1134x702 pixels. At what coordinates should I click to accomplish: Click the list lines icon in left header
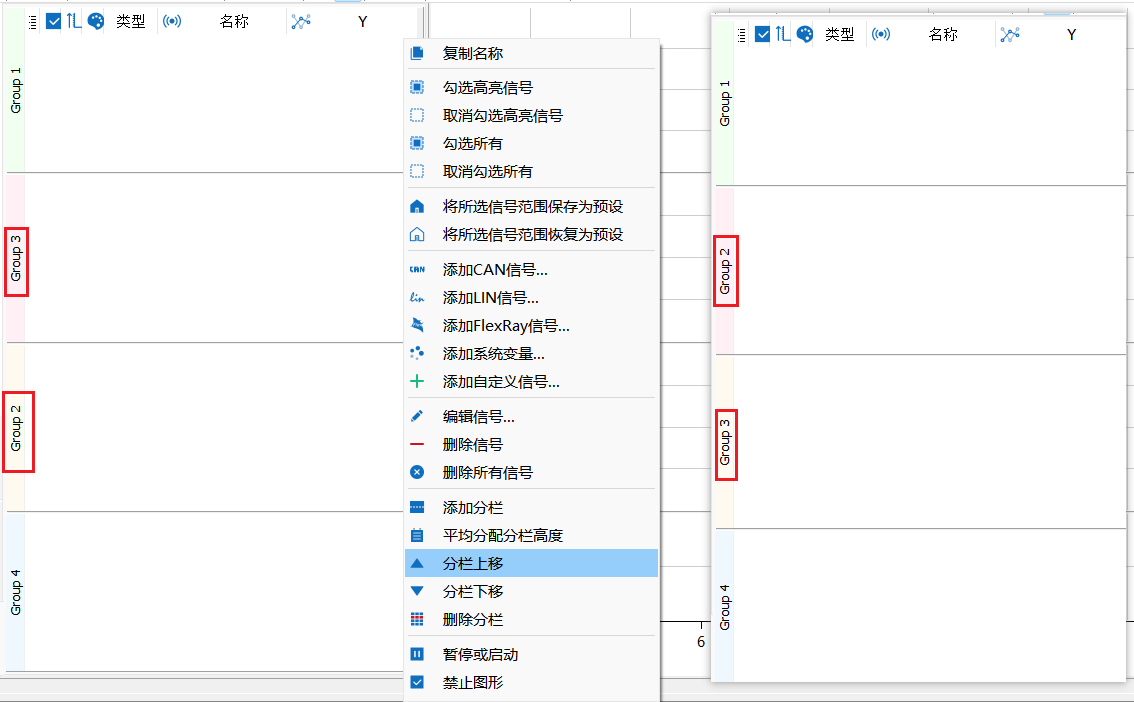[x=33, y=22]
